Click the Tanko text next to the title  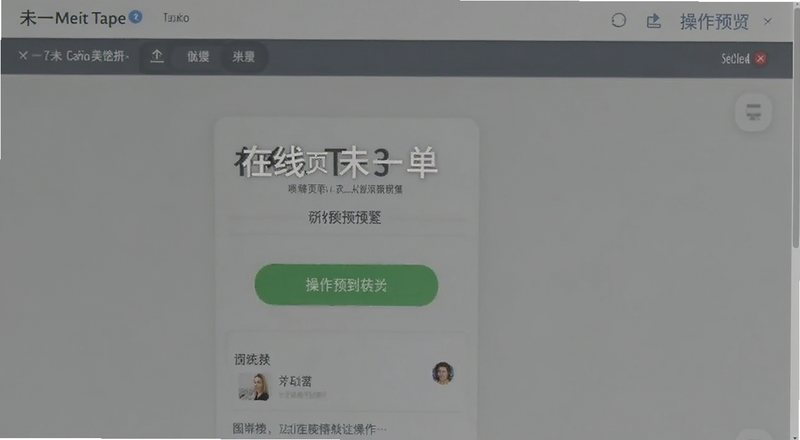176,18
